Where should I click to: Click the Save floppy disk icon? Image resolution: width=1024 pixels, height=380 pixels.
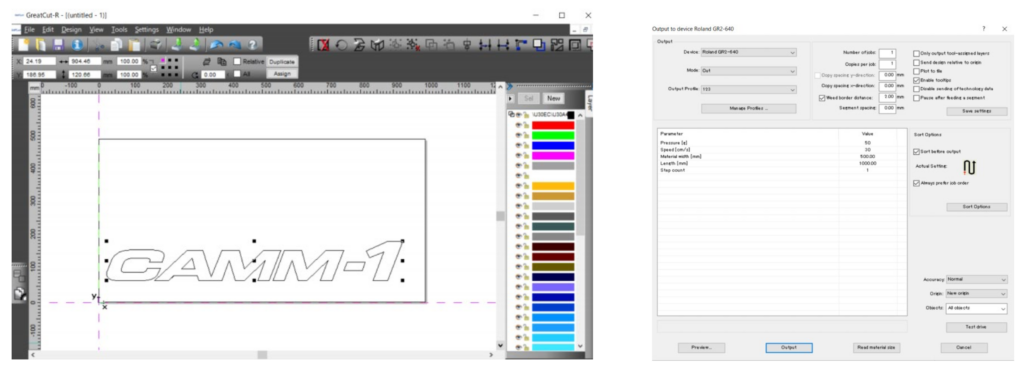click(58, 44)
